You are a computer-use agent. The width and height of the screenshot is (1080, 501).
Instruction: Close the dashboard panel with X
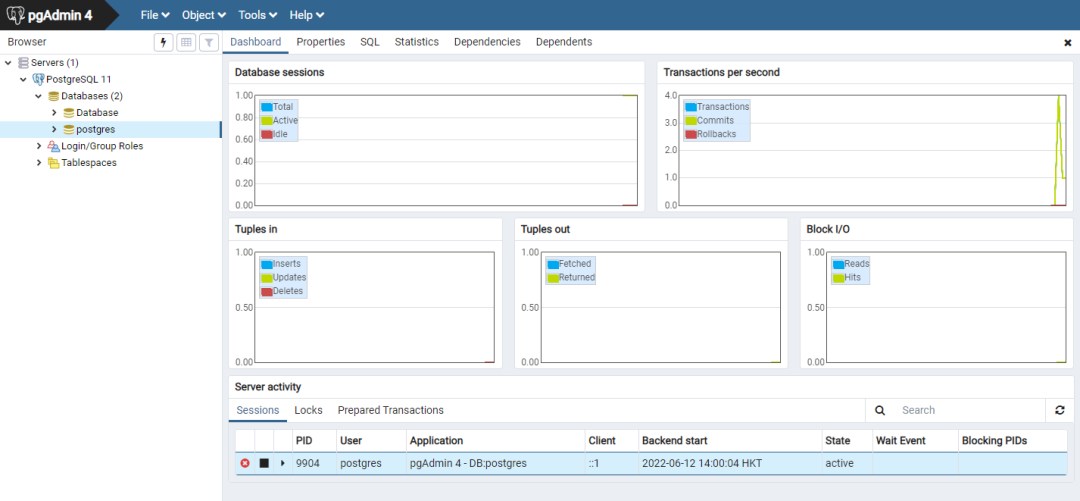tap(1068, 43)
